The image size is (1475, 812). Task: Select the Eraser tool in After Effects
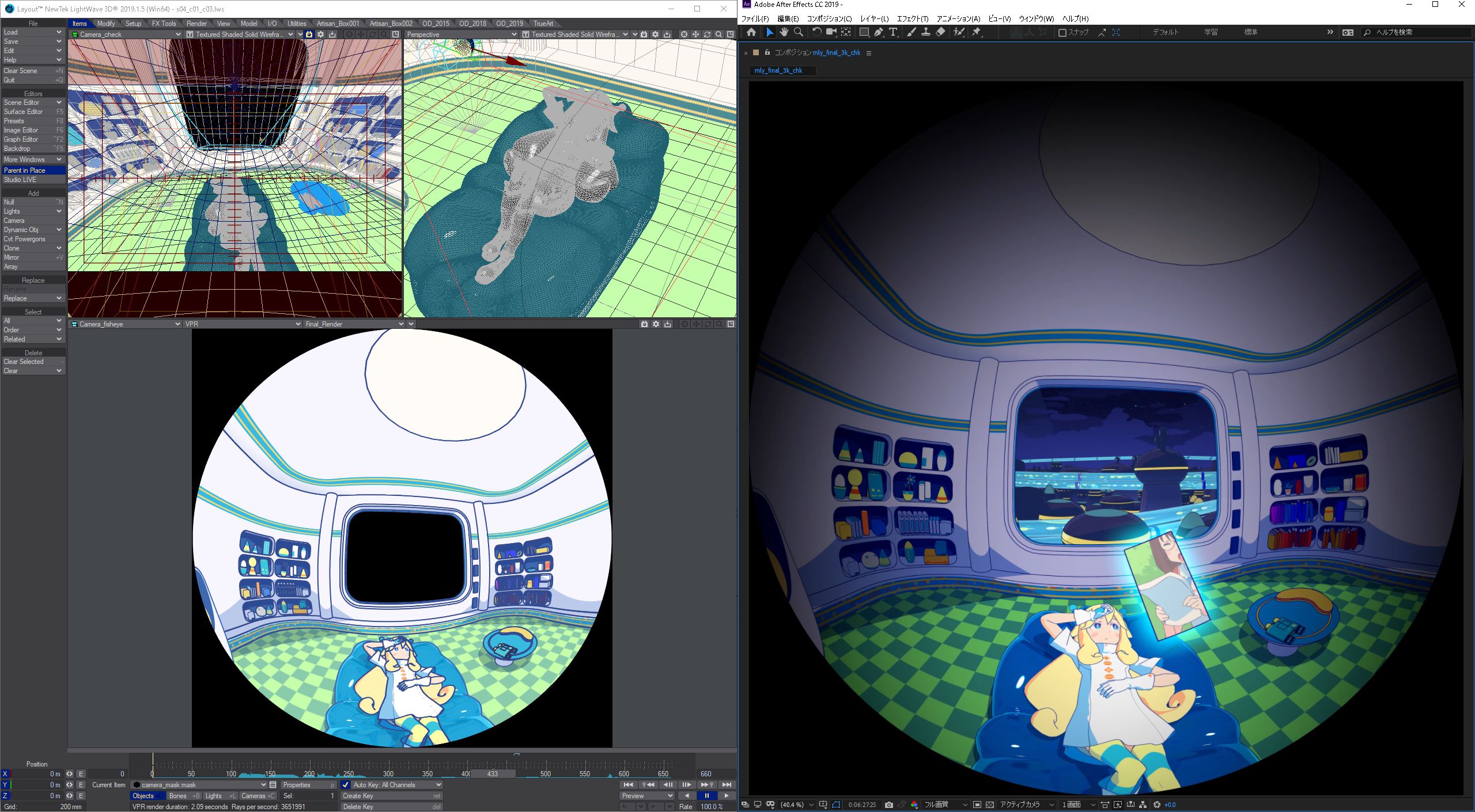click(x=940, y=32)
